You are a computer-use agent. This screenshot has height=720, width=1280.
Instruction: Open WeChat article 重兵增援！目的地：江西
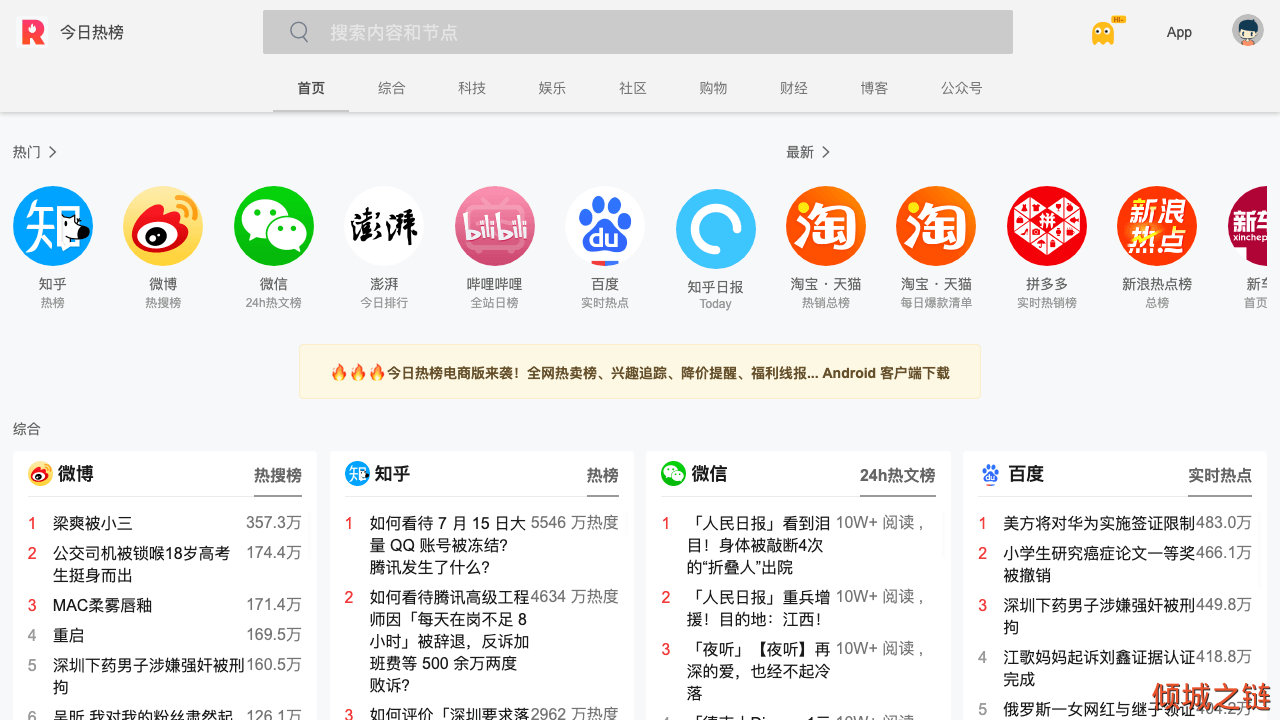[759, 608]
